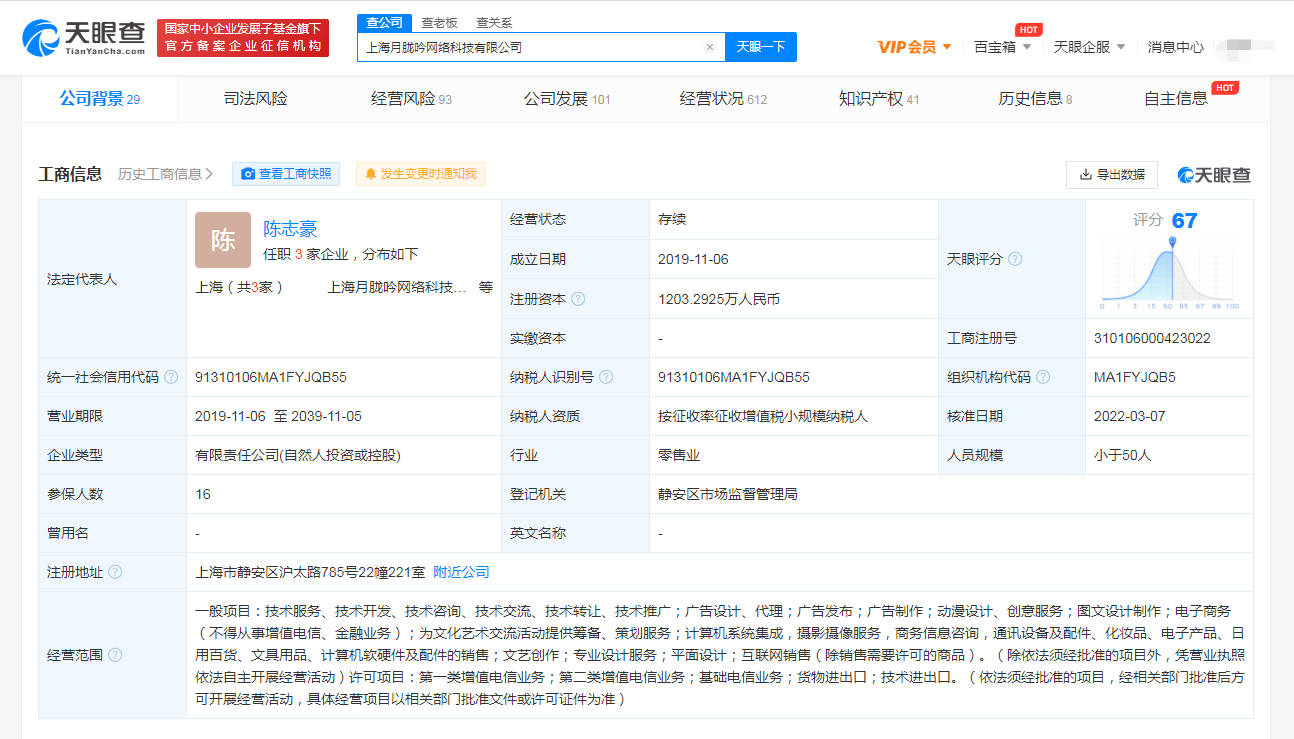Click 工商注册号 value 310106000423022
This screenshot has height=739, width=1294.
[x=1152, y=338]
